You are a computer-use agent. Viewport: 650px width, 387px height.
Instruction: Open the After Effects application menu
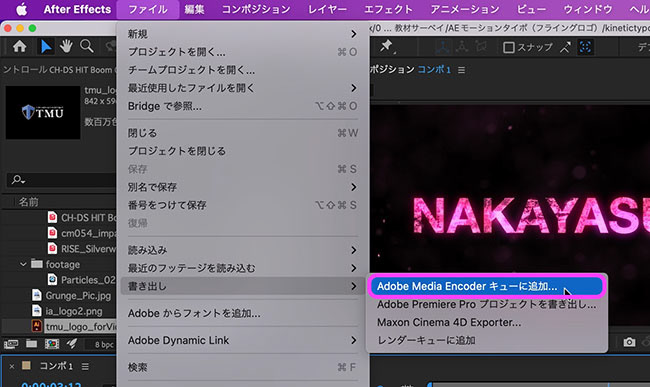(x=77, y=9)
